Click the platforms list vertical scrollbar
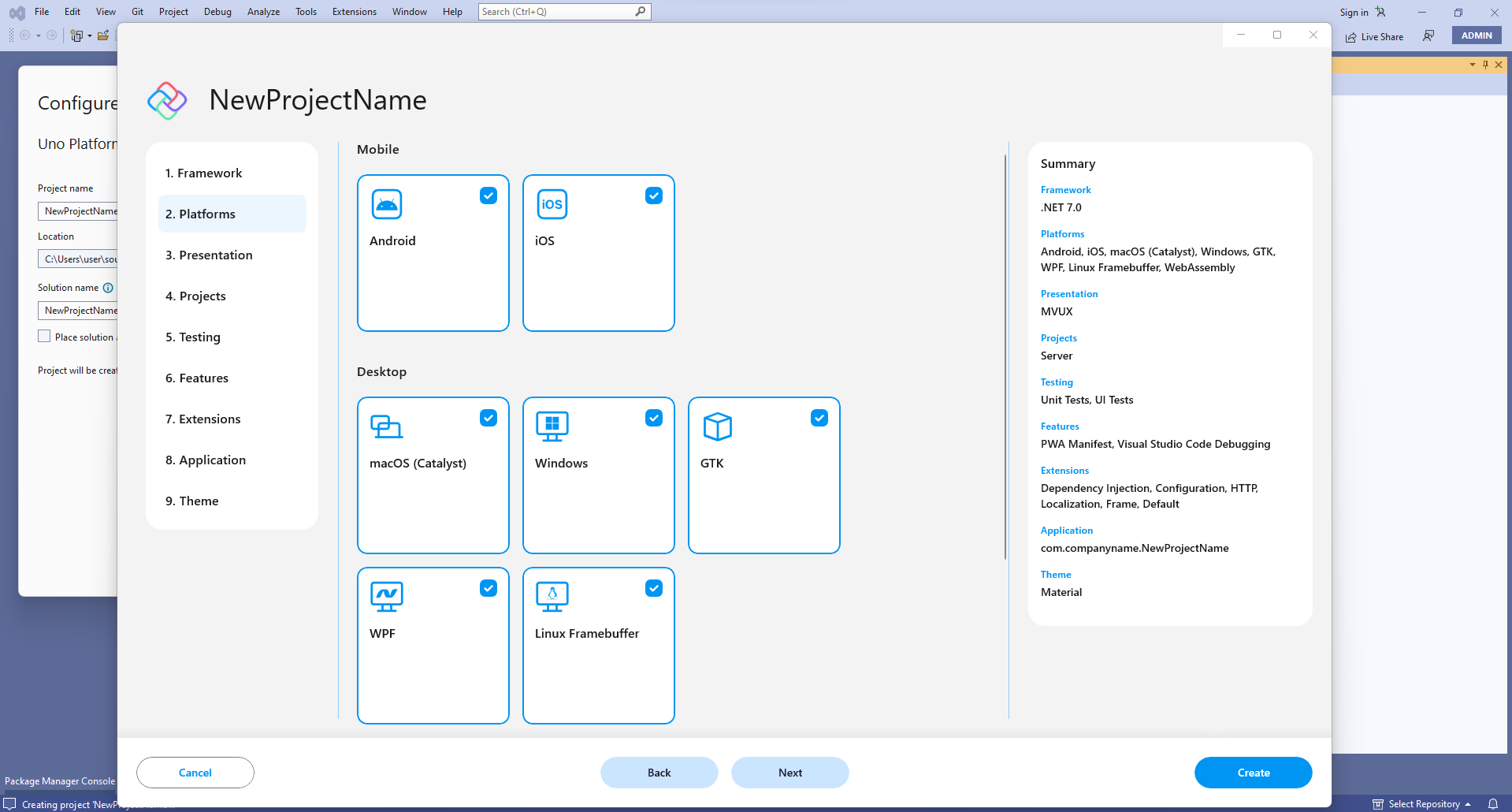The image size is (1512, 812). pos(1005,355)
